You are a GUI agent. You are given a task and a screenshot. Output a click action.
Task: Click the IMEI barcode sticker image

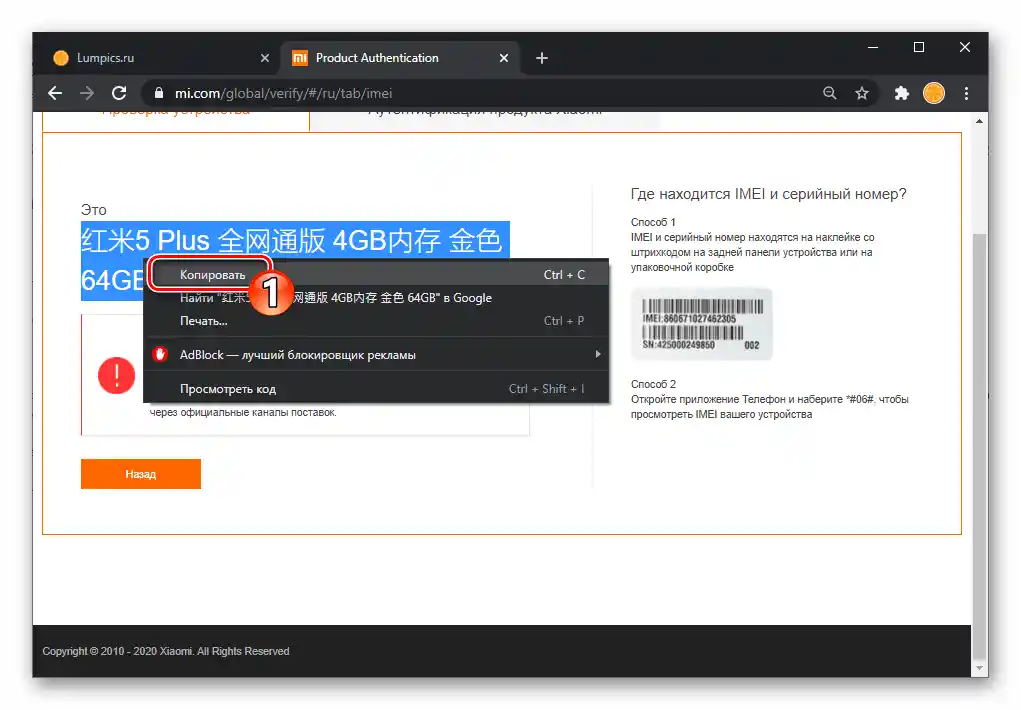point(701,324)
